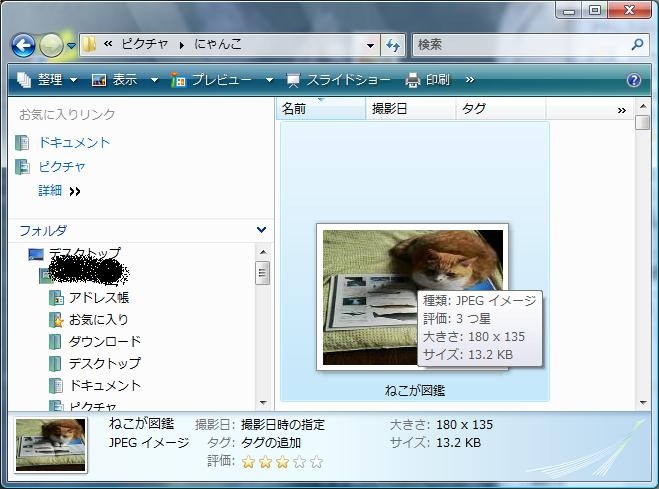Sort by タグ column header

pos(501,109)
